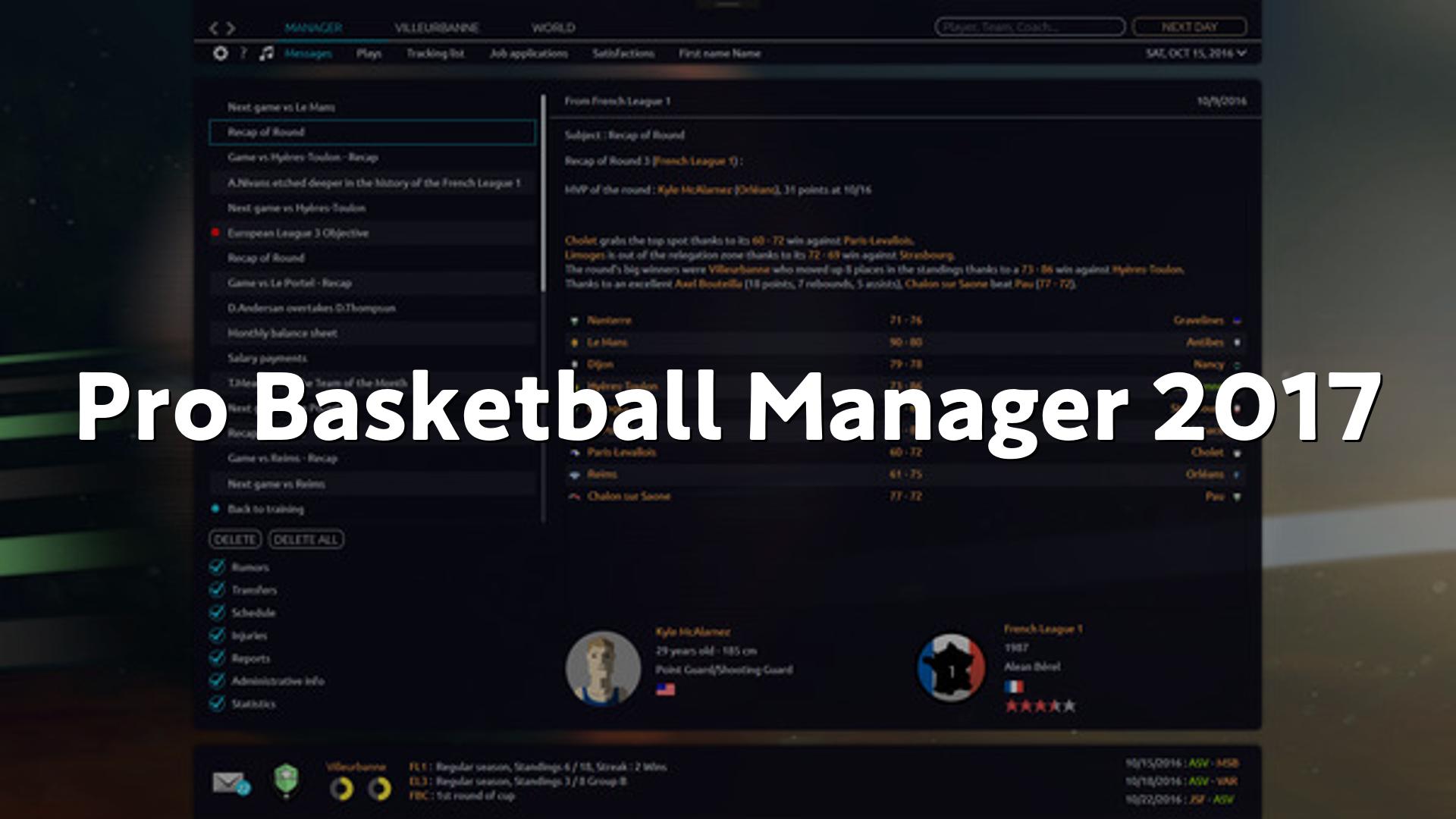Select message Salary payments

click(372, 358)
